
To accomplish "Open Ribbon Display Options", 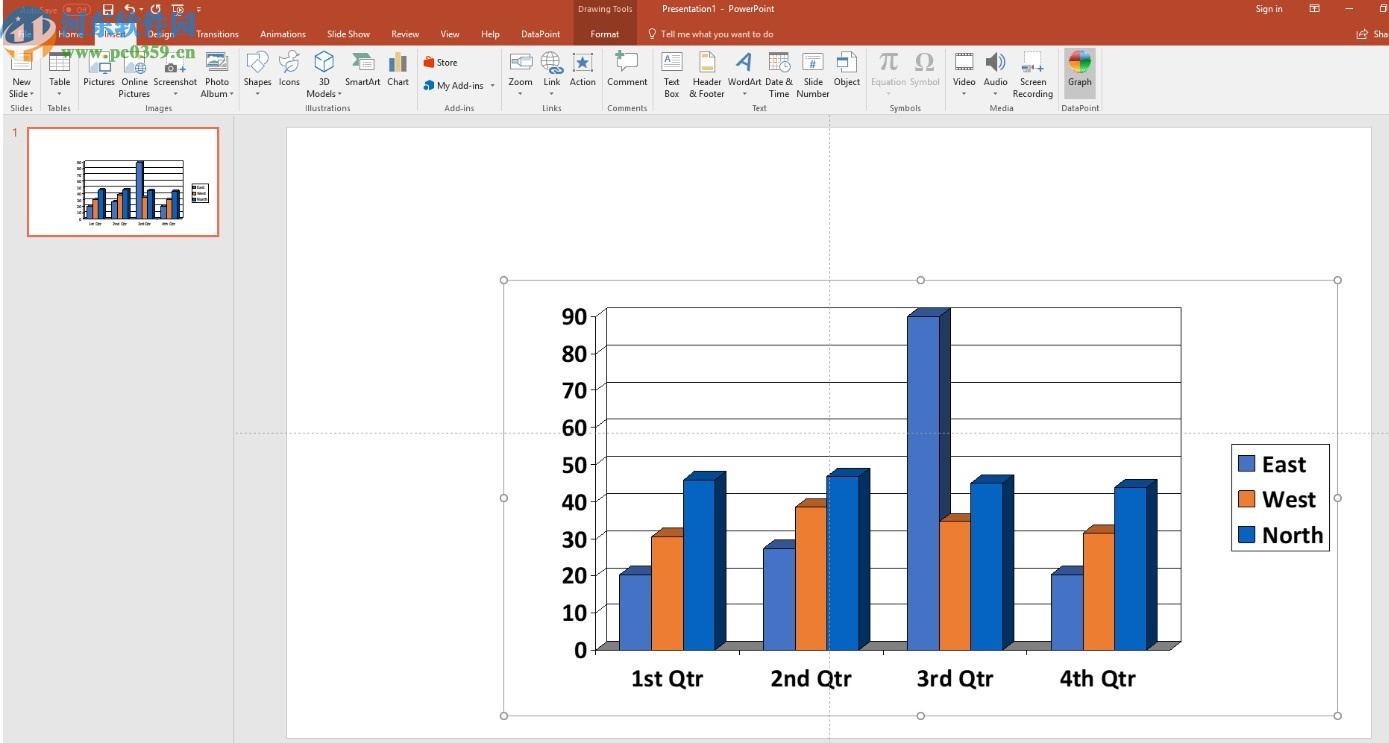I will click(x=1314, y=9).
